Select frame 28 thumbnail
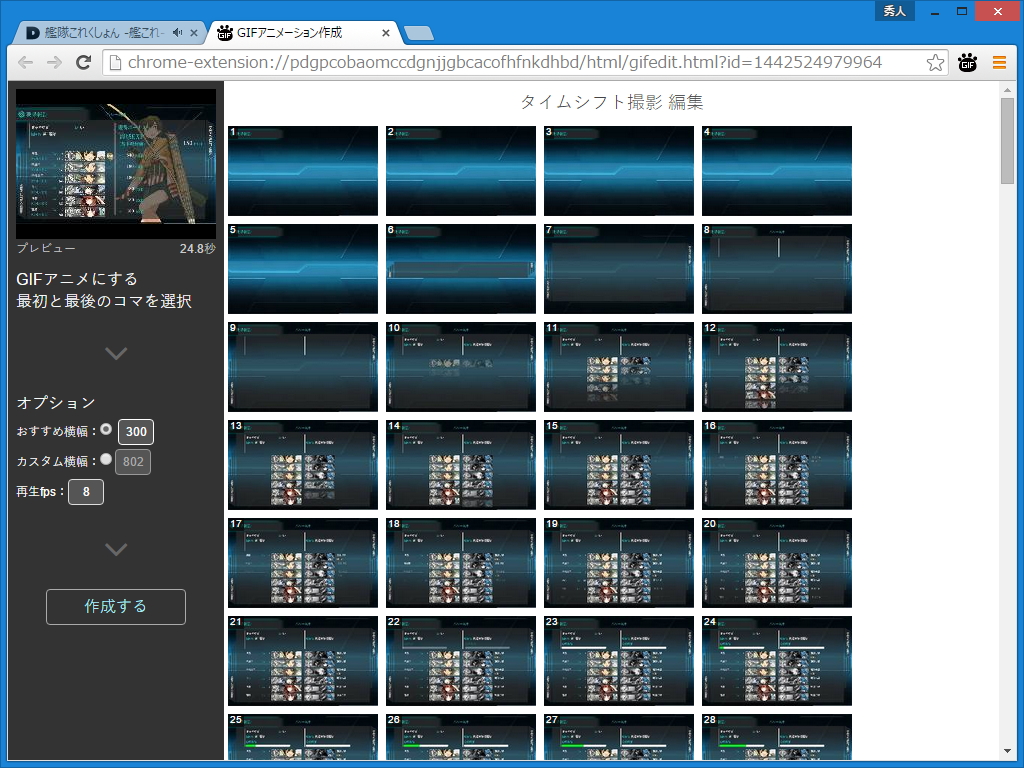This screenshot has width=1024, height=768. tap(777, 737)
